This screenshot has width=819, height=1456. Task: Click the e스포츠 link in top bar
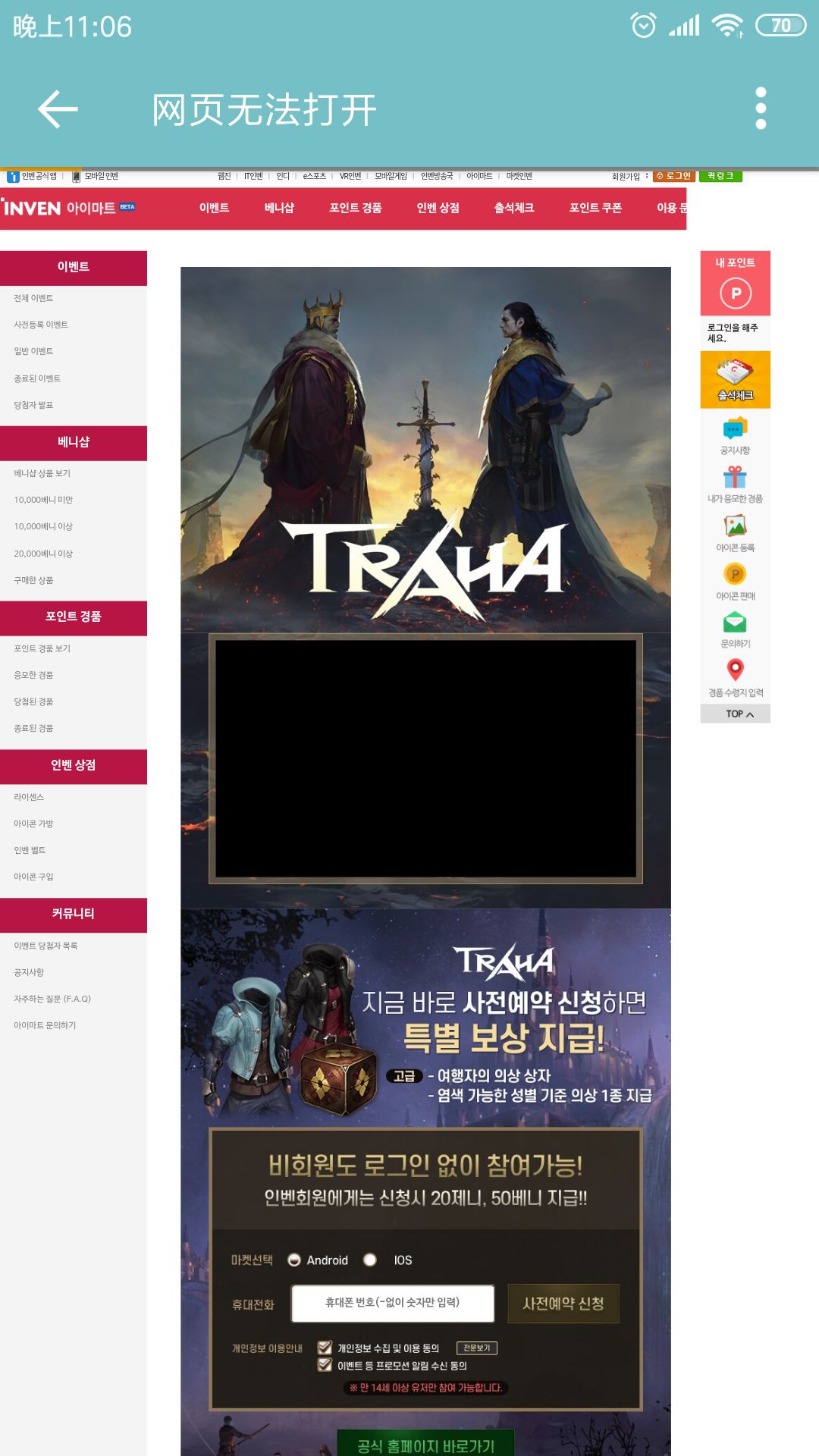click(x=314, y=176)
